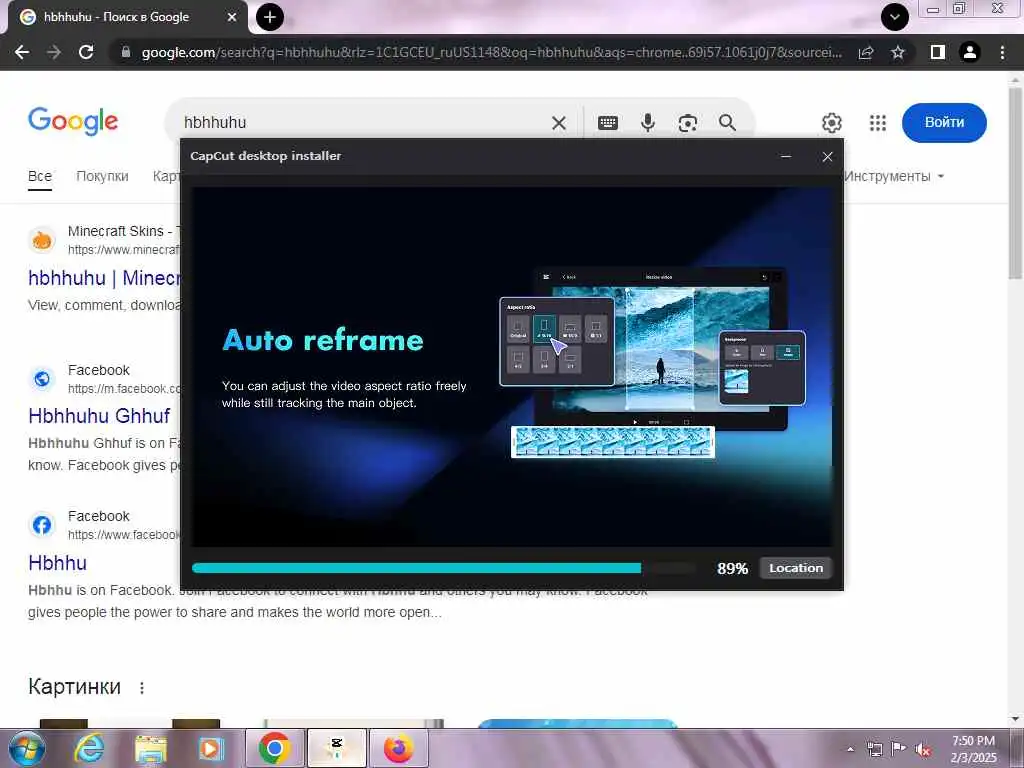This screenshot has height=768, width=1024.
Task: Open Firefox from the taskbar
Action: pos(399,748)
